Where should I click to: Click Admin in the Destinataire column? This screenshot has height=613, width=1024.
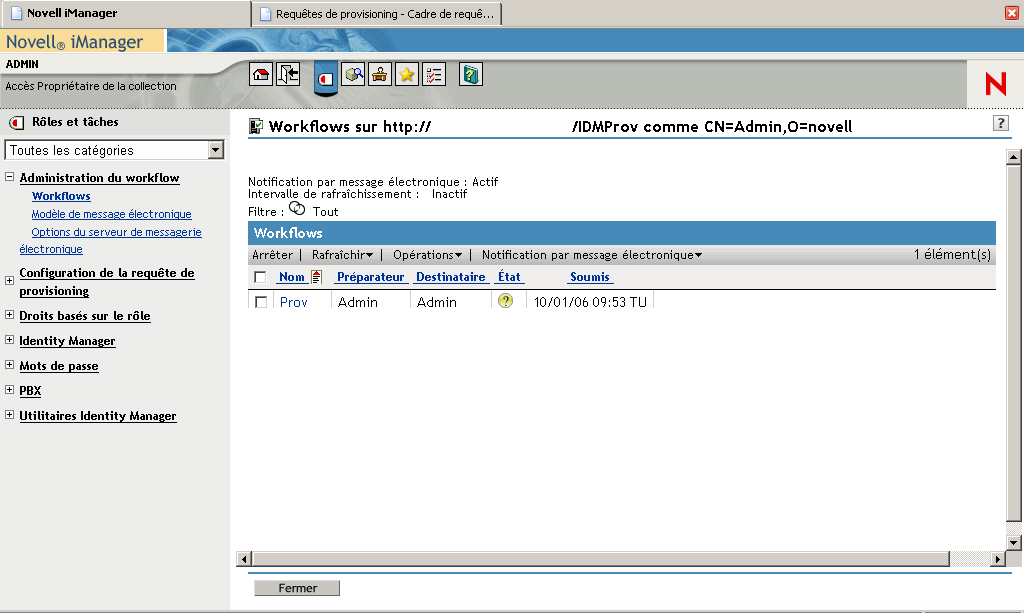point(437,302)
